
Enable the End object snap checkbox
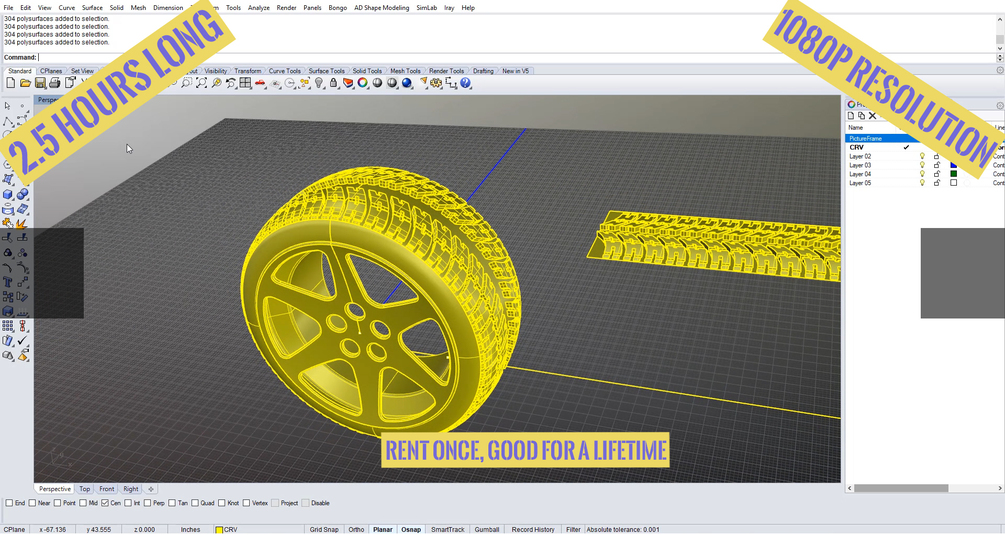[9, 503]
